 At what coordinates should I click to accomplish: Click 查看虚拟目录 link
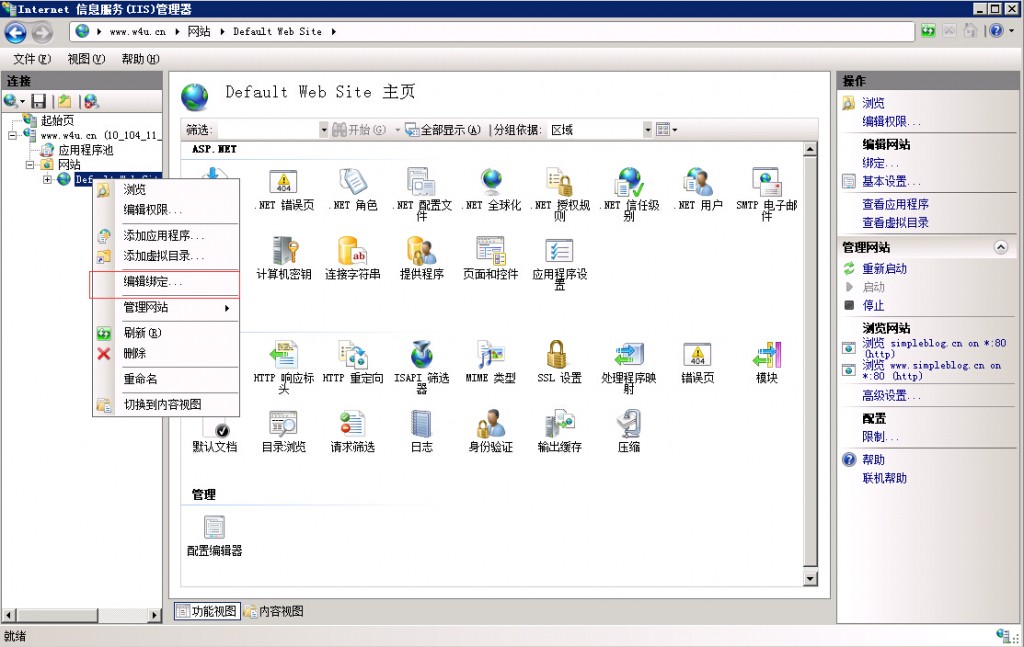pyautogui.click(x=895, y=223)
